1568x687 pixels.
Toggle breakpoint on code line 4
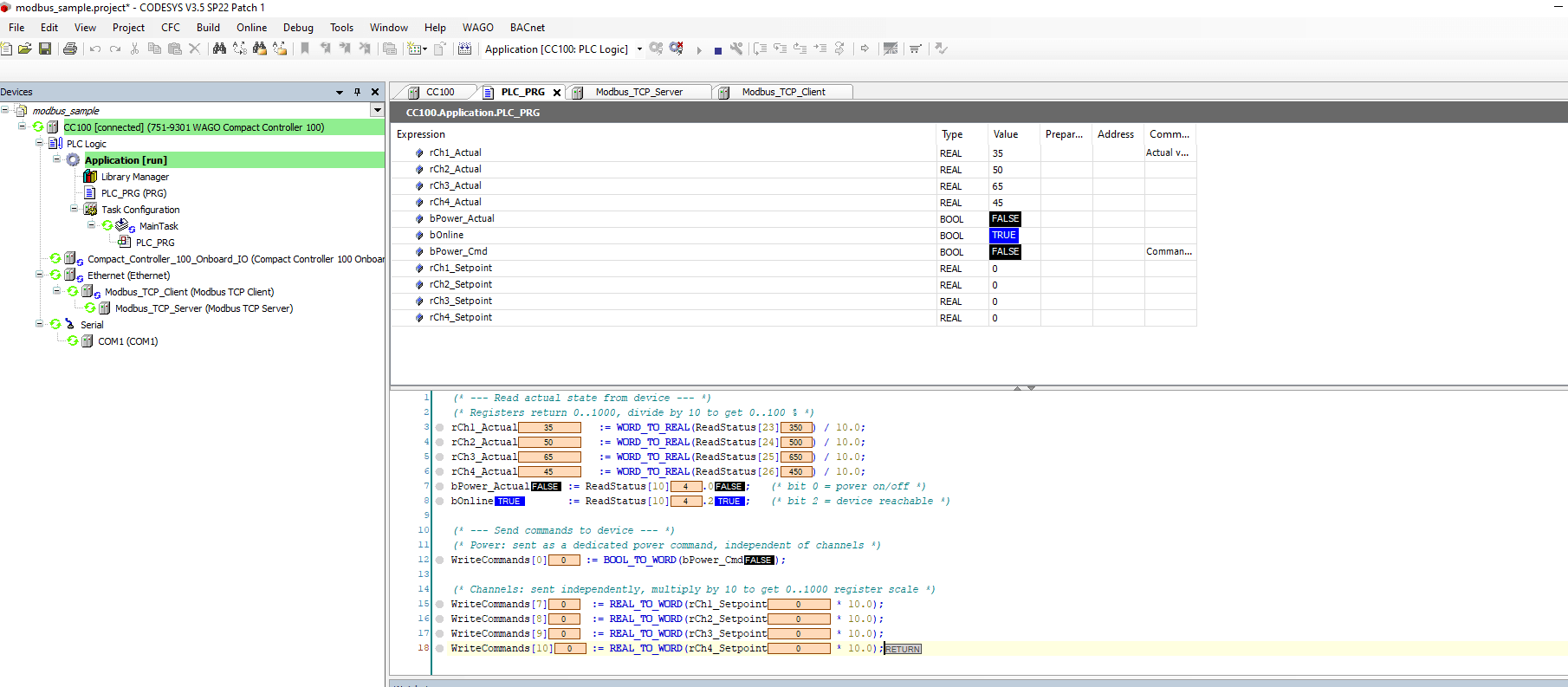coord(440,443)
